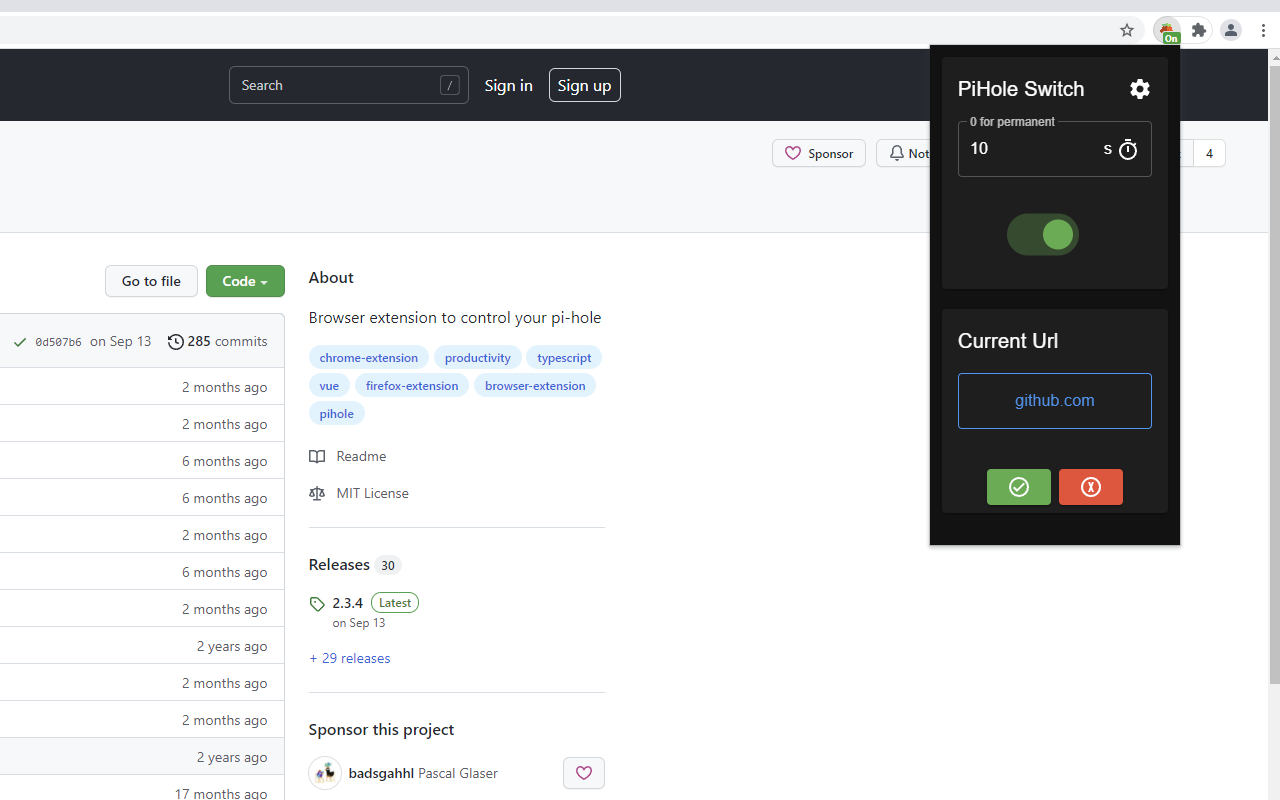Viewport: 1280px width, 800px height.
Task: Open PiHole Switch settings with the gear icon
Action: 1139,89
